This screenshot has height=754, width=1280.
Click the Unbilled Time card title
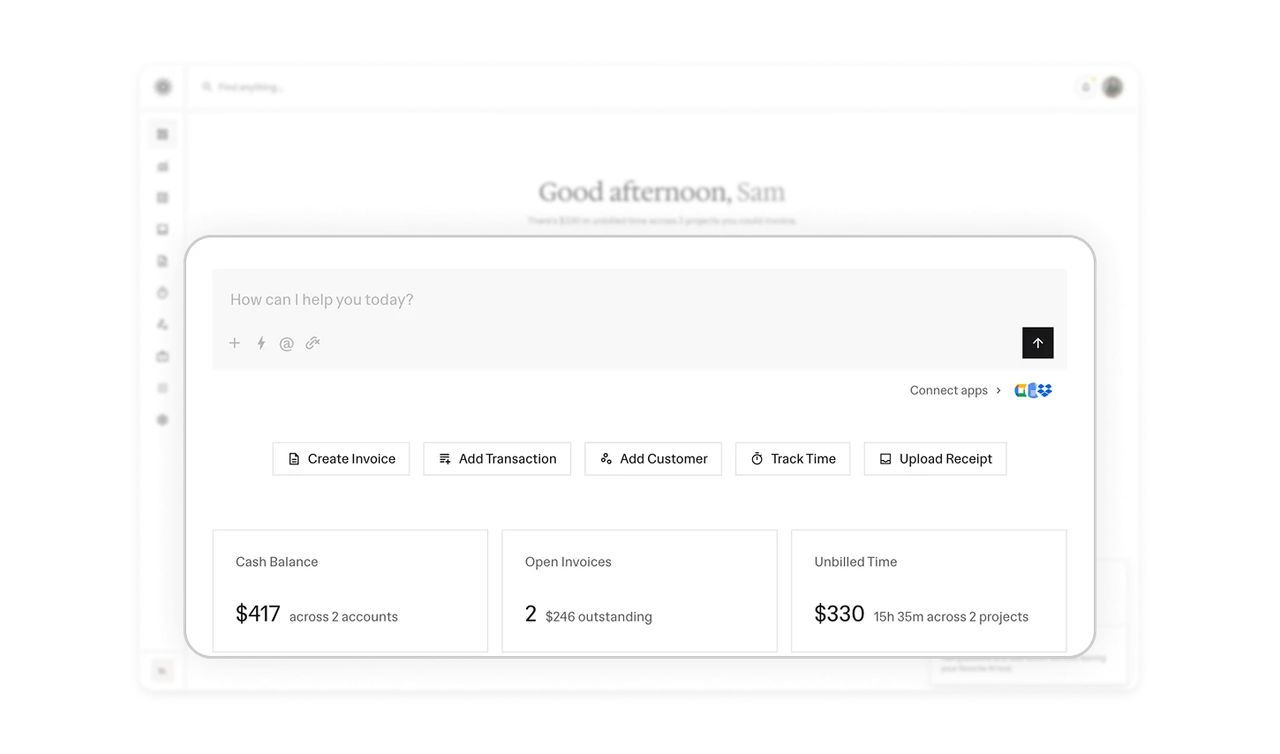point(856,562)
